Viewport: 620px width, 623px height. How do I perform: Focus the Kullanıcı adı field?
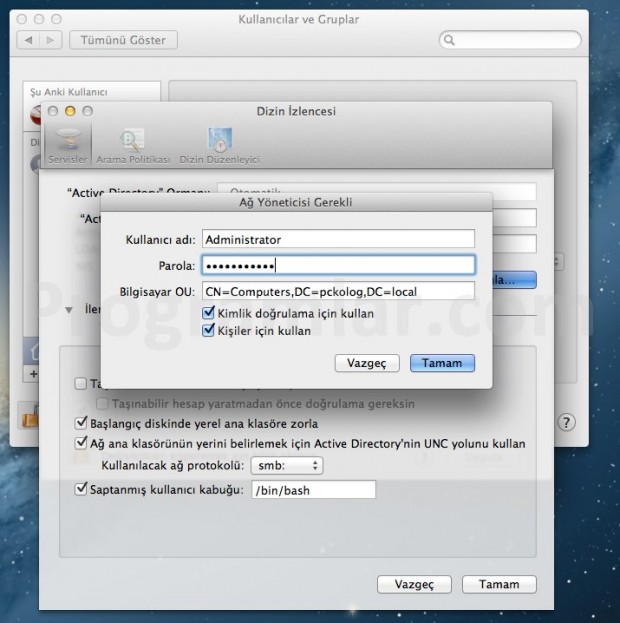tap(338, 239)
